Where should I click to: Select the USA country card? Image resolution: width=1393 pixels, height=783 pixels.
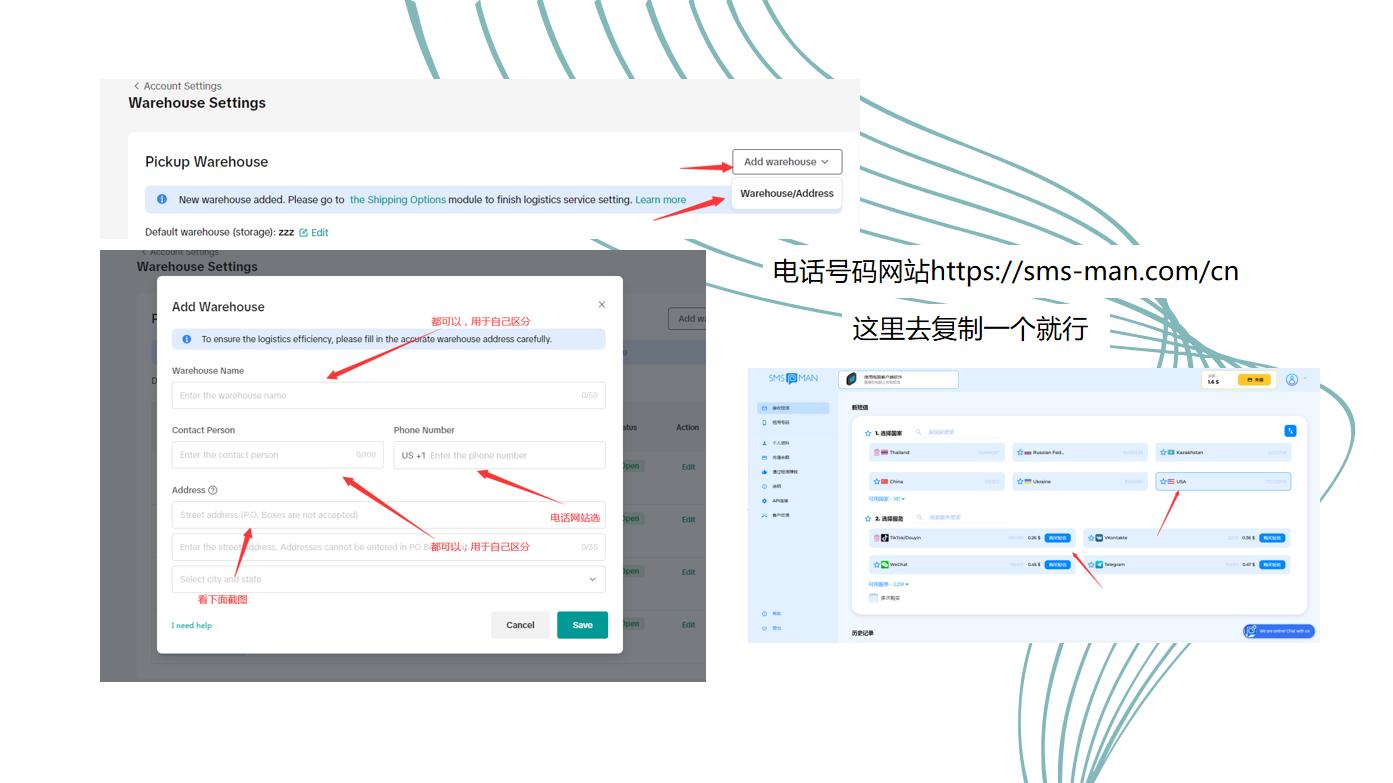tap(1223, 481)
